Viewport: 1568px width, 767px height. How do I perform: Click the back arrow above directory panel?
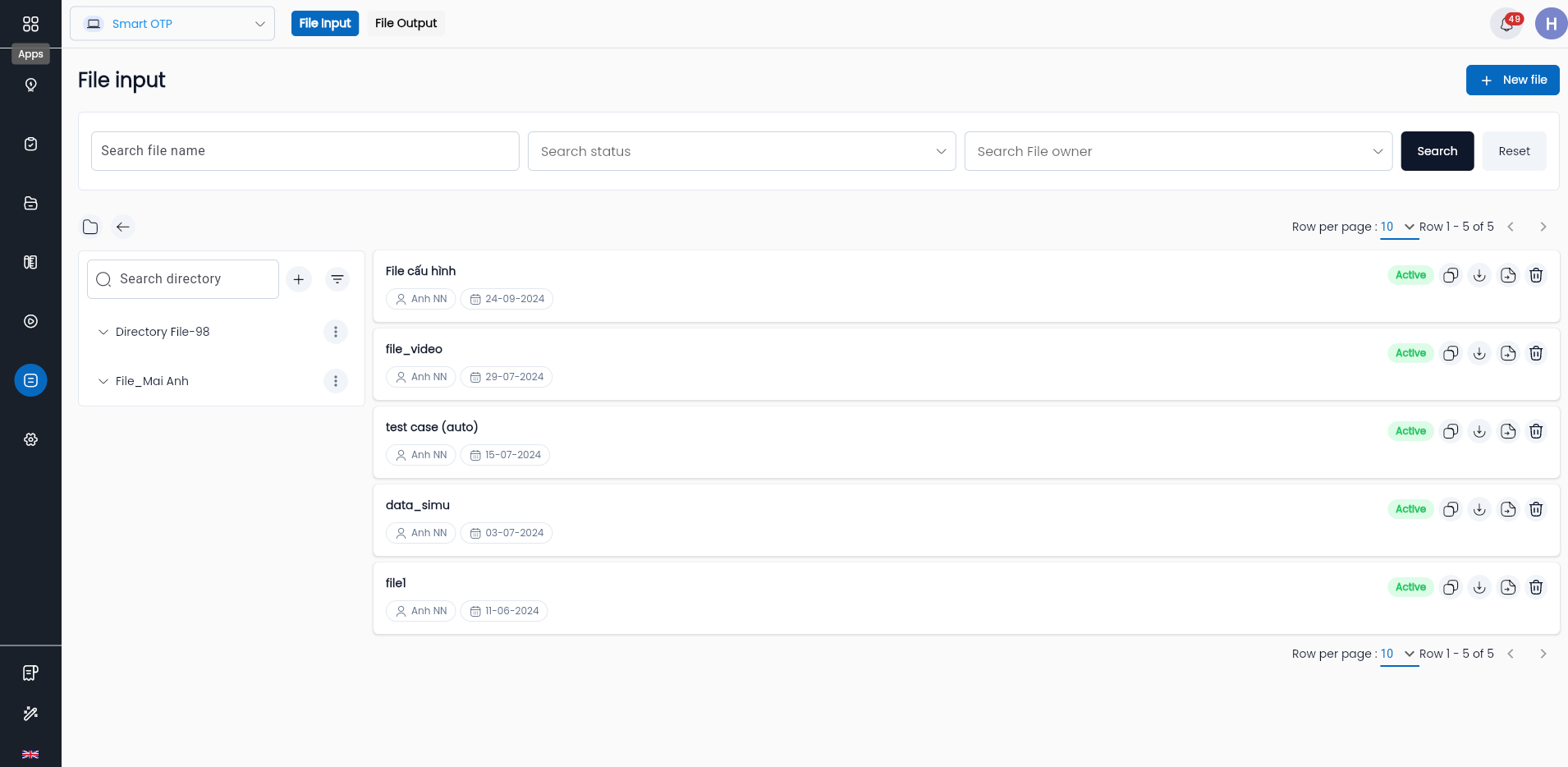[123, 227]
